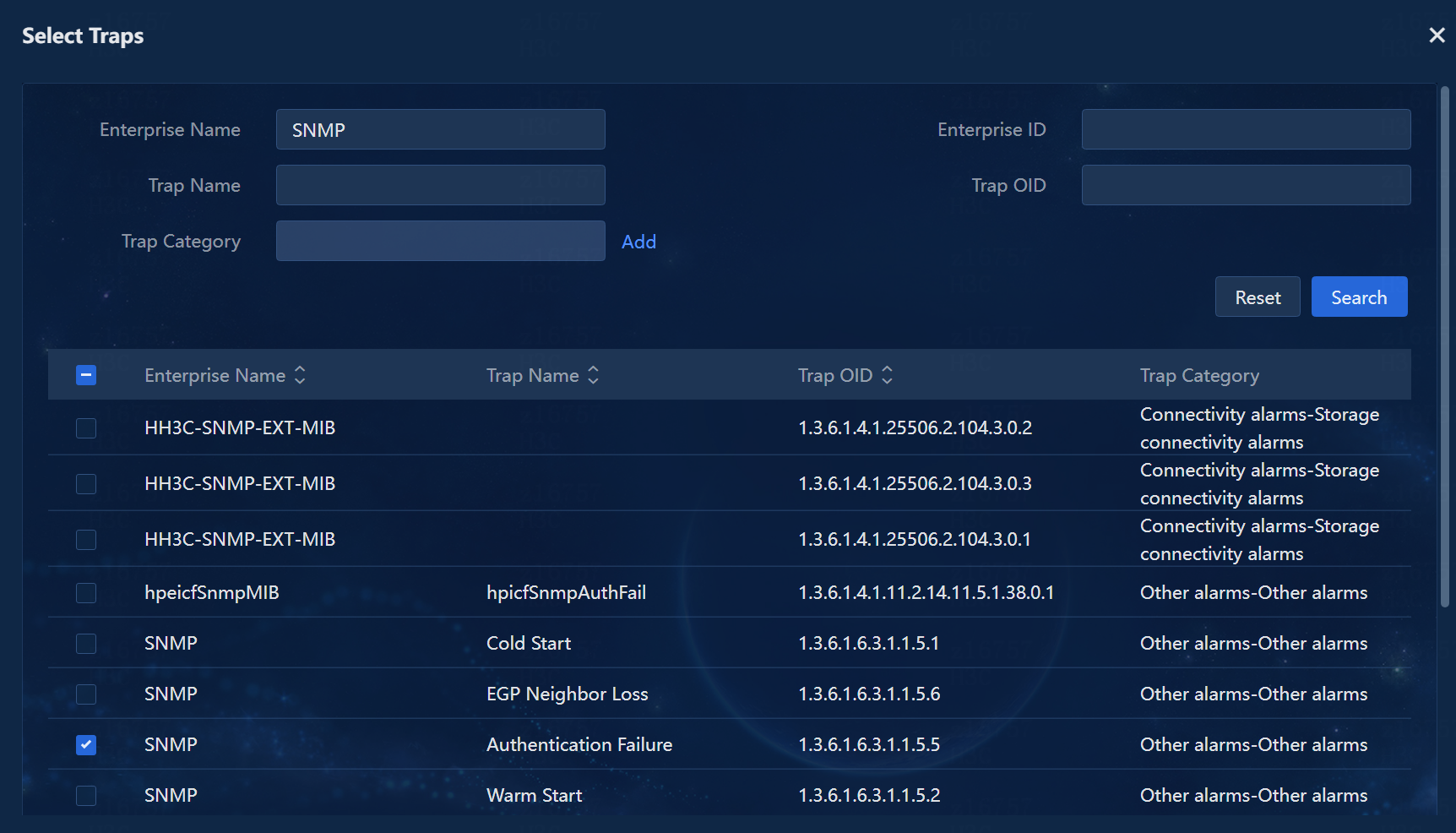
Task: Sort by Trap Name column arrows
Action: (594, 375)
